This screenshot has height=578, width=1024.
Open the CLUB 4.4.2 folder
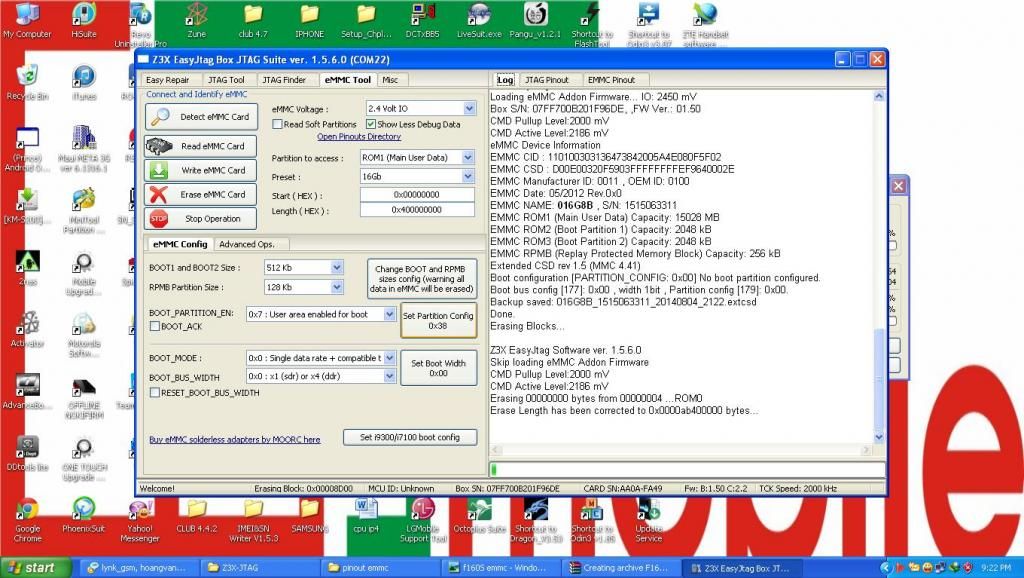197,516
